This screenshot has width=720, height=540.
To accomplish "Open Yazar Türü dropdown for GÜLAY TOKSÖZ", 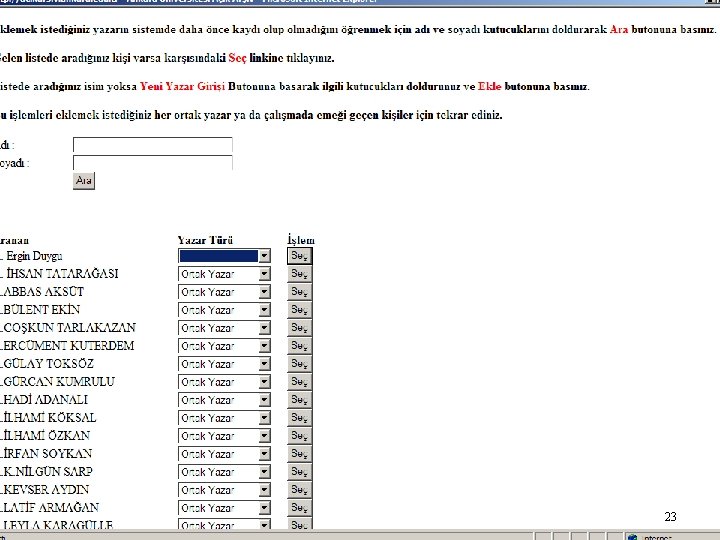I will tap(224, 364).
